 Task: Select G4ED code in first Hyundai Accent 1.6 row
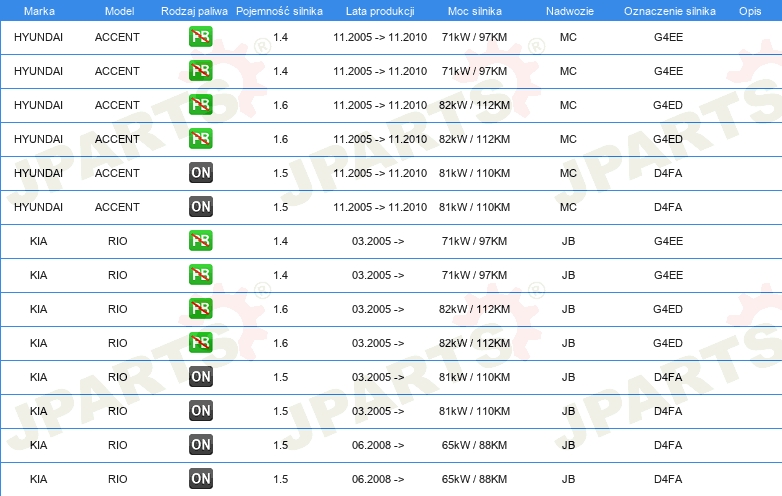(x=668, y=105)
